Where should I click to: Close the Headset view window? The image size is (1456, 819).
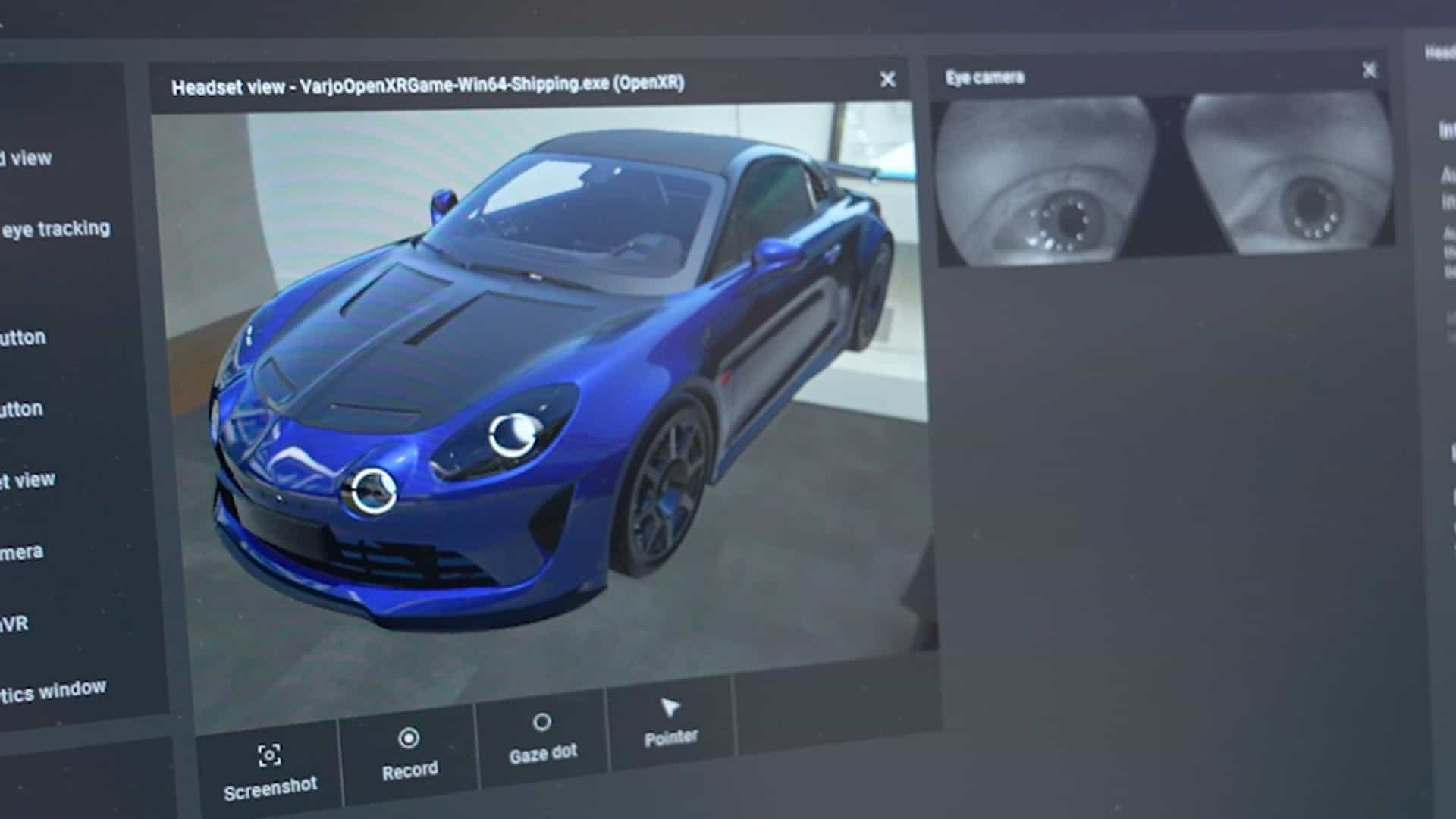click(888, 78)
